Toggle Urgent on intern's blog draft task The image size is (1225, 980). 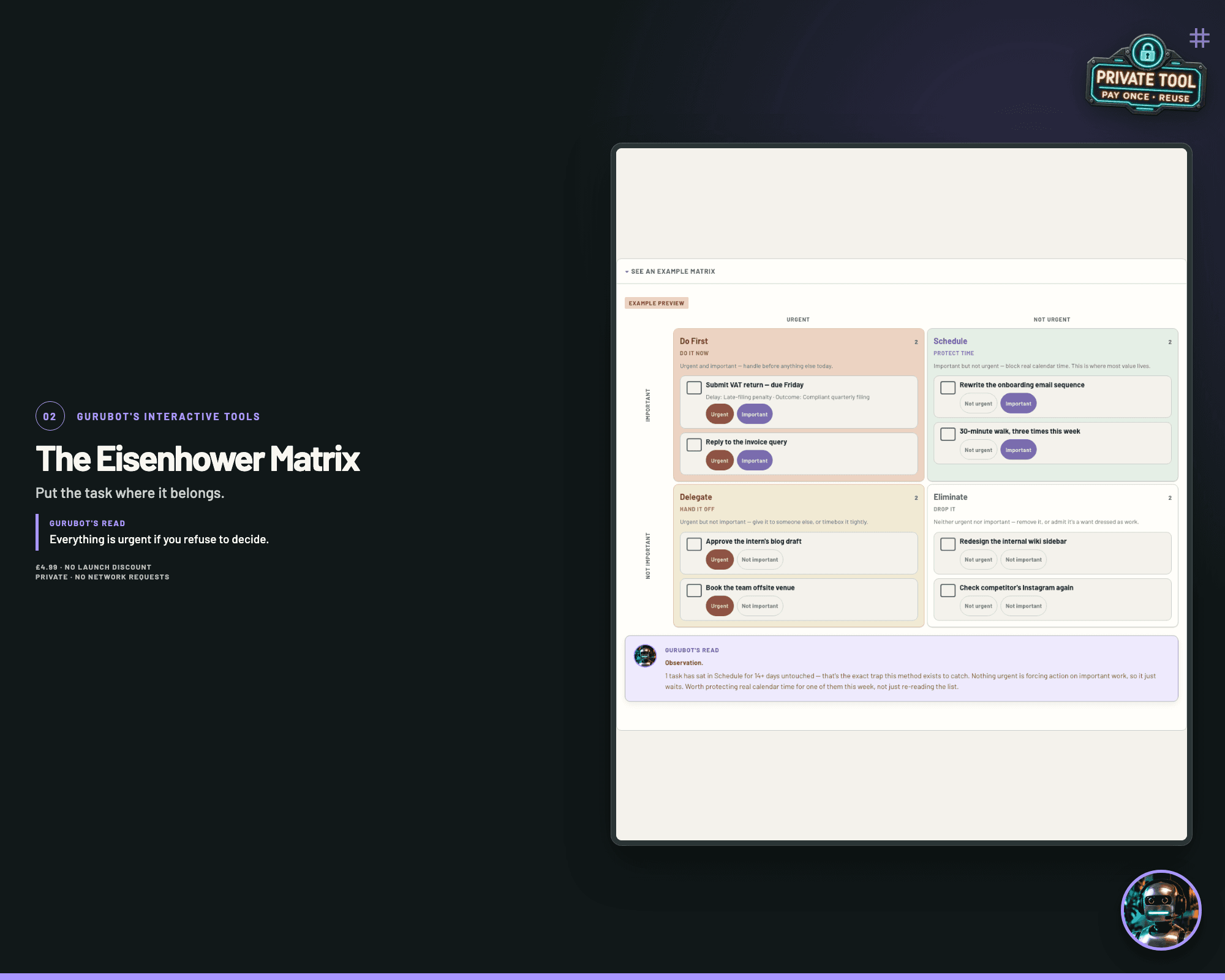pyautogui.click(x=720, y=560)
